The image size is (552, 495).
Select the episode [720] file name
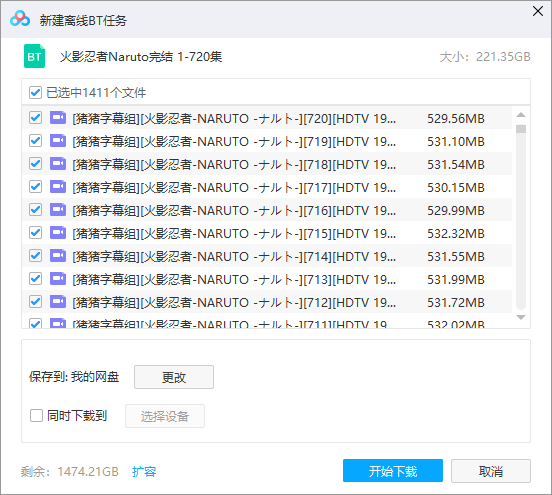(234, 119)
